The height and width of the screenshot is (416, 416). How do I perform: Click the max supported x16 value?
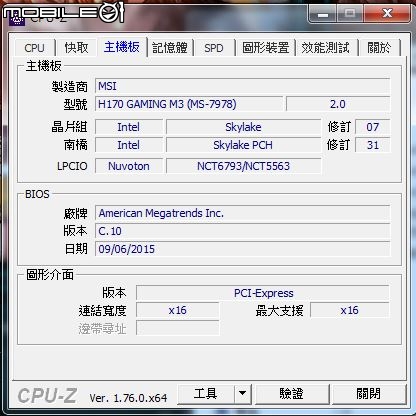coord(349,310)
